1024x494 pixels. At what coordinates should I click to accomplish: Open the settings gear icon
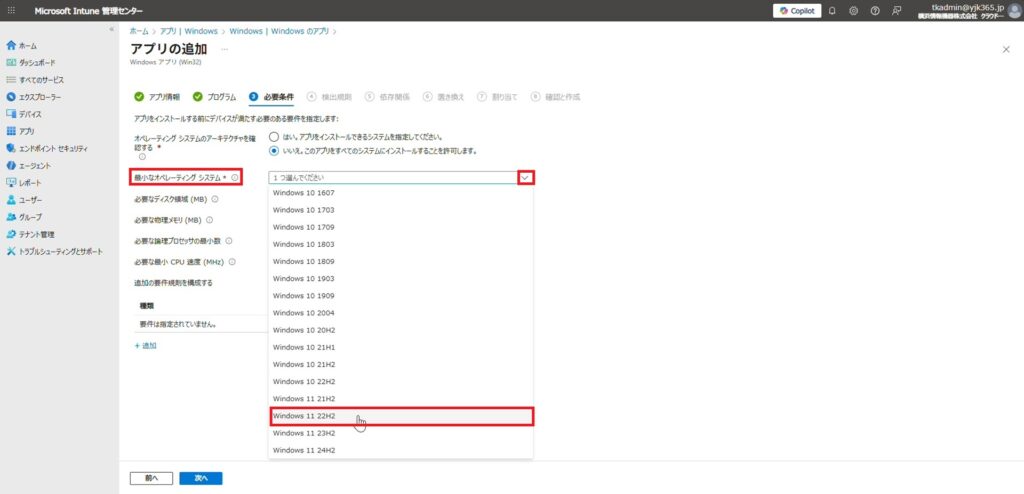tap(853, 11)
